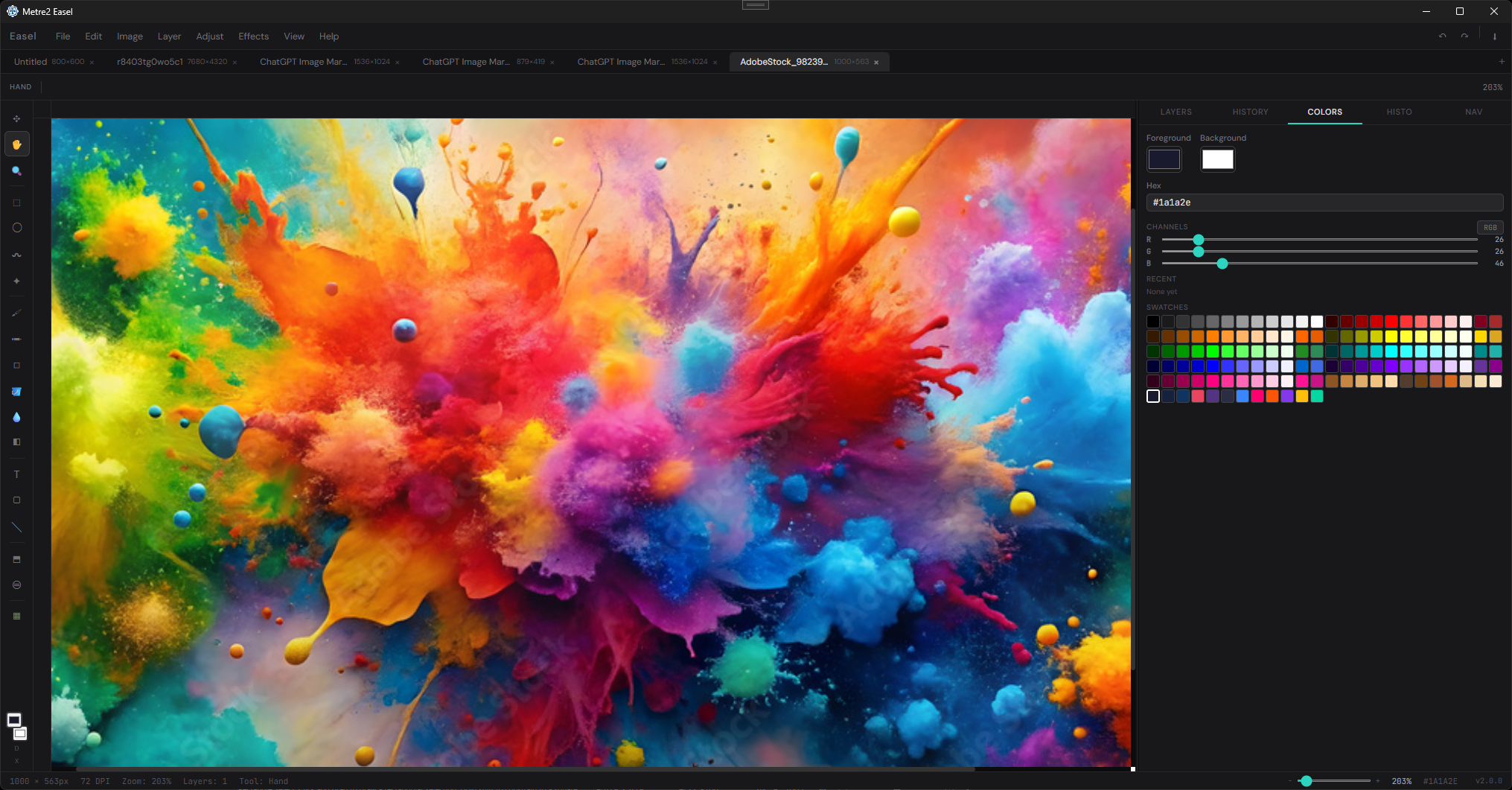Open the Adjust menu
Screen dimensions: 1512x790
click(209, 36)
